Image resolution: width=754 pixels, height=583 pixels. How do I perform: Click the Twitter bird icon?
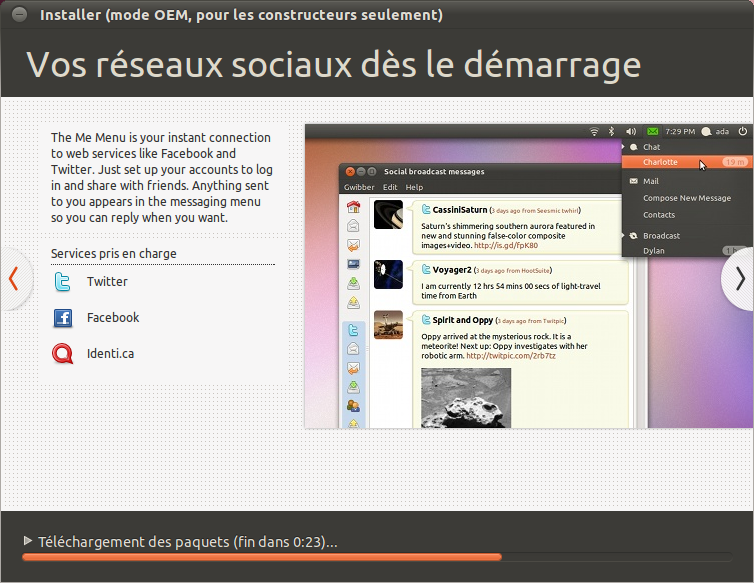point(63,282)
